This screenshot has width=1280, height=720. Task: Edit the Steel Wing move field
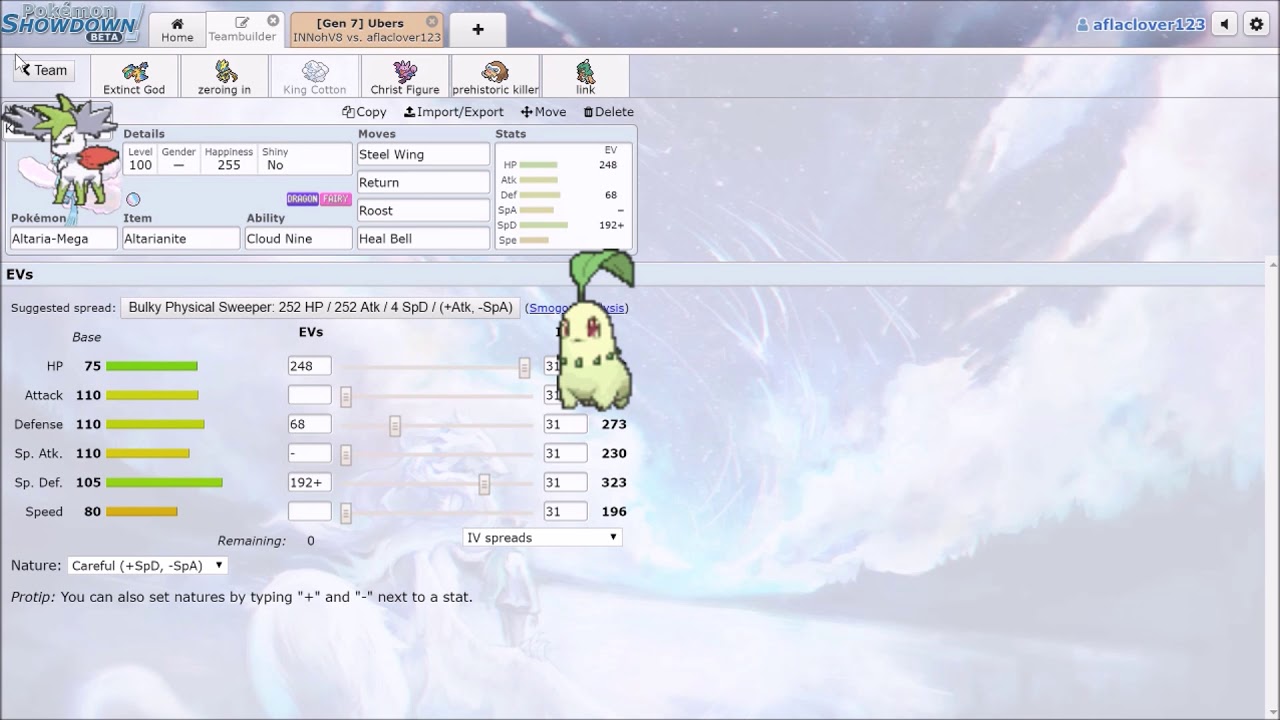pyautogui.click(x=423, y=155)
